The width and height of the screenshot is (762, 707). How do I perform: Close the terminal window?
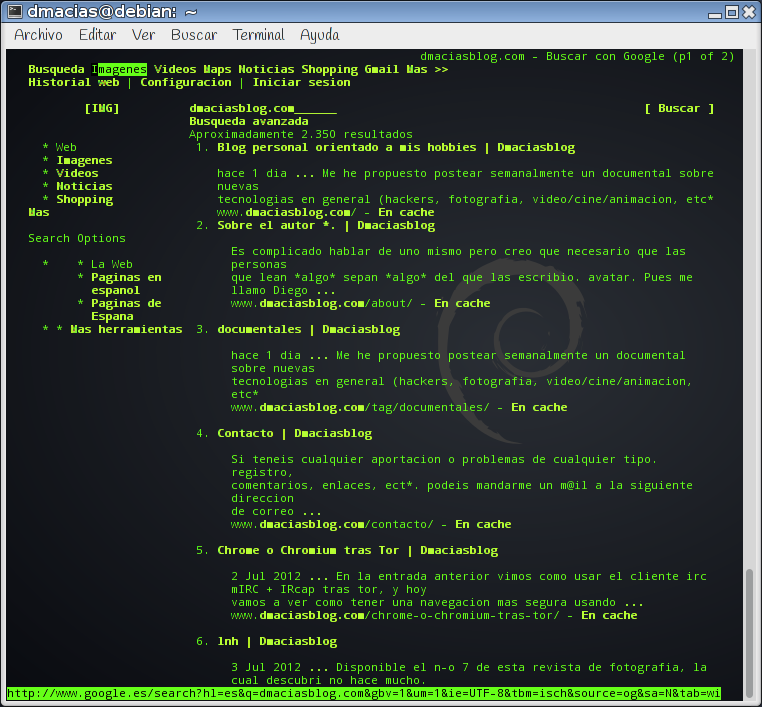click(749, 12)
